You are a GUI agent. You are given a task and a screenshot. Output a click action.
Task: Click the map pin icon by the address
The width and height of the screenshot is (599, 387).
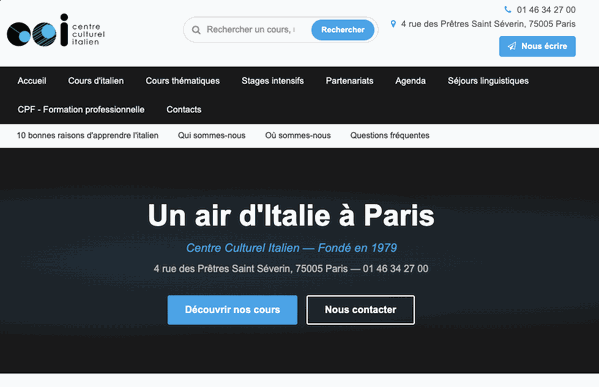pyautogui.click(x=393, y=24)
